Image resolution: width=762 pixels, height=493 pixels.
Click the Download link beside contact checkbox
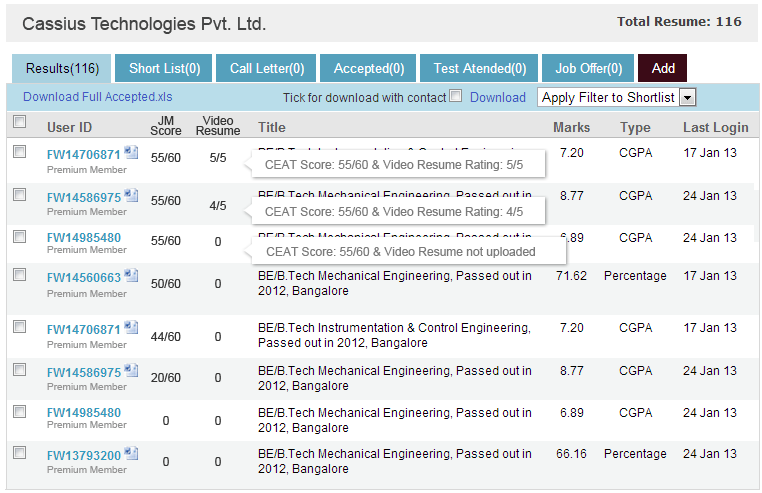point(497,97)
